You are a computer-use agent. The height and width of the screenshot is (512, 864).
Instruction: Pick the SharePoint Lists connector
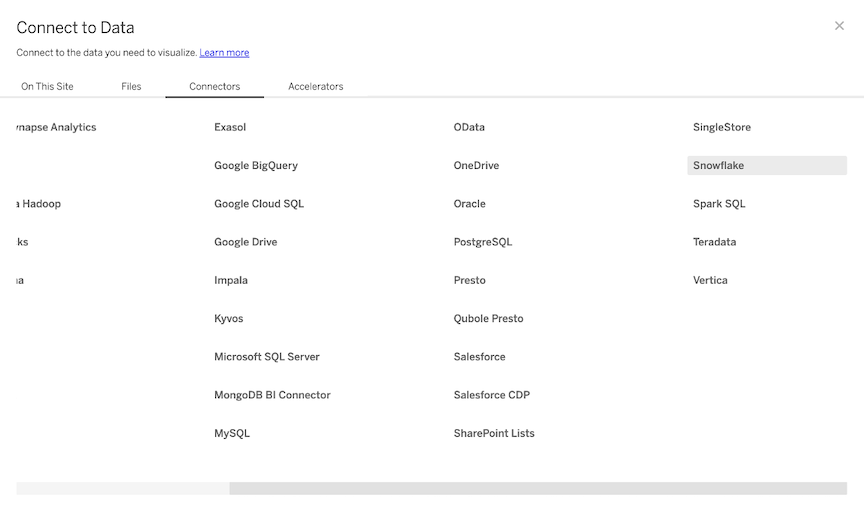coord(494,434)
